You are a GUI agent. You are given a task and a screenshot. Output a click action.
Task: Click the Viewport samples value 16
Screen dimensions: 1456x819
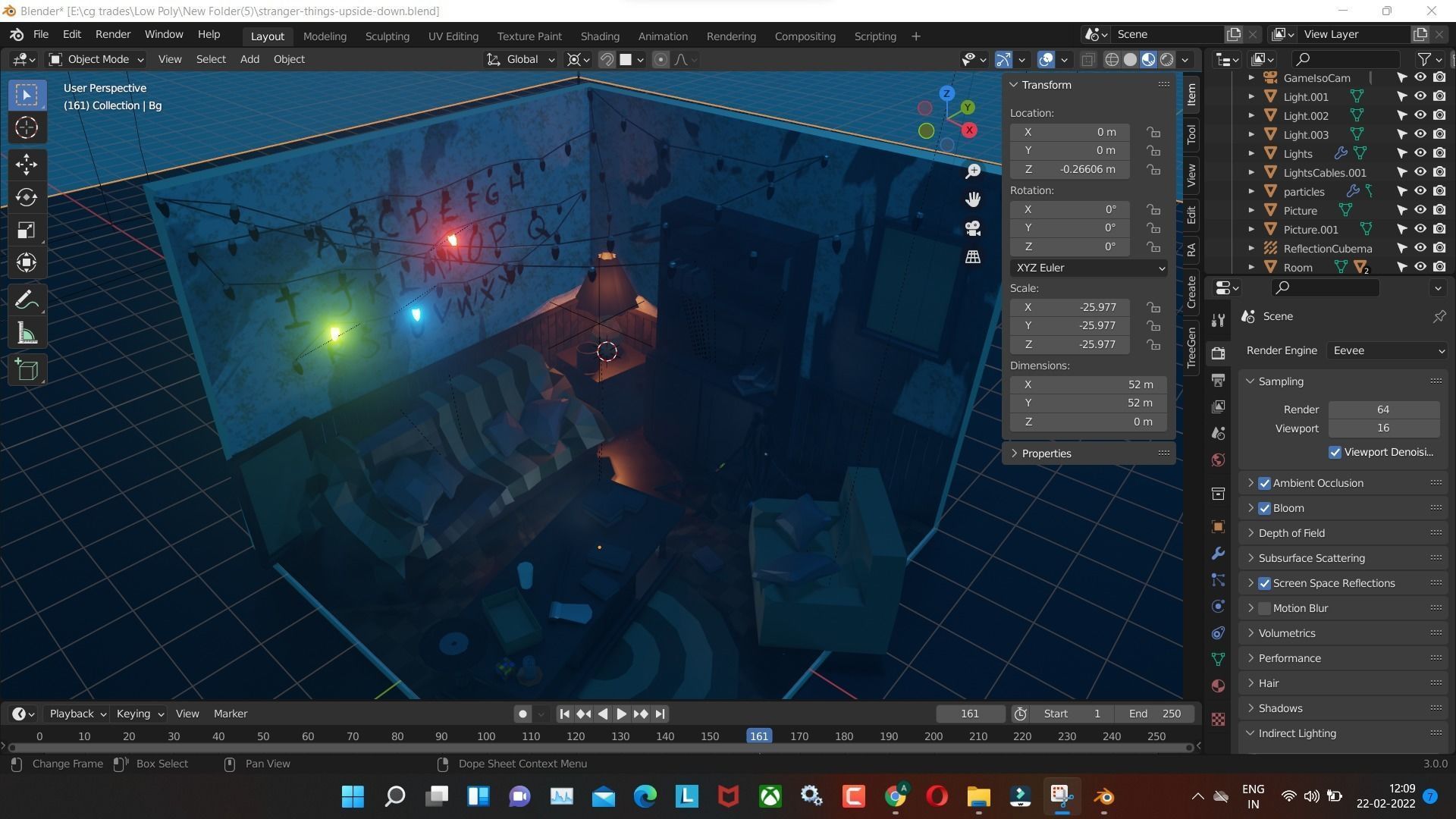click(1383, 428)
